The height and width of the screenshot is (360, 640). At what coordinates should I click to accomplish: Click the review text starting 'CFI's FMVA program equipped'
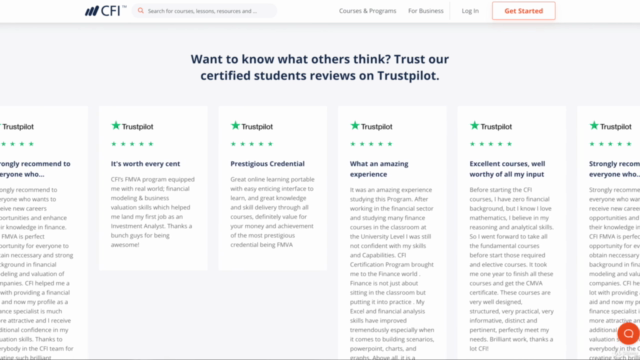(x=153, y=212)
